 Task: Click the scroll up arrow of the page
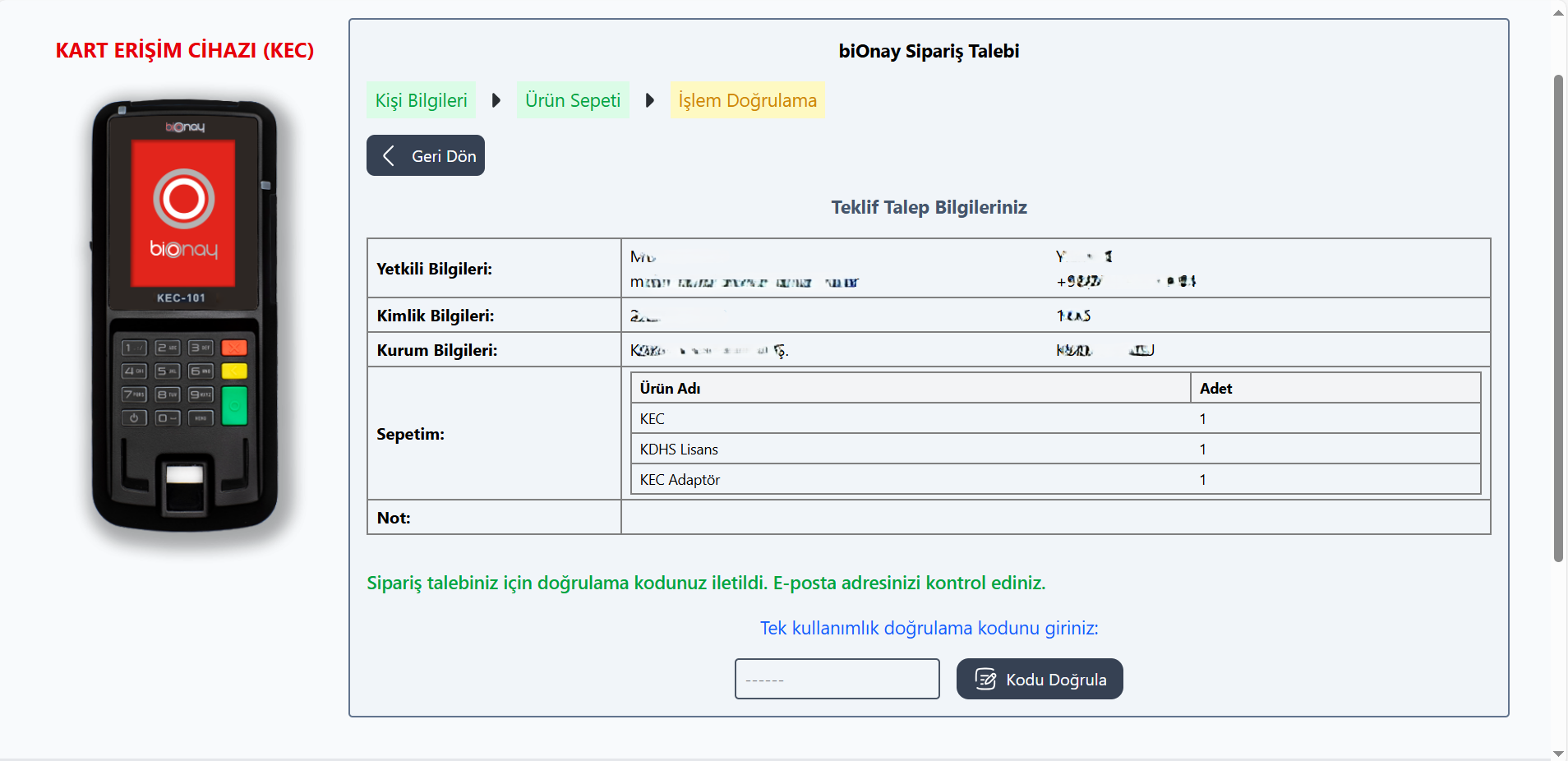click(x=1558, y=12)
